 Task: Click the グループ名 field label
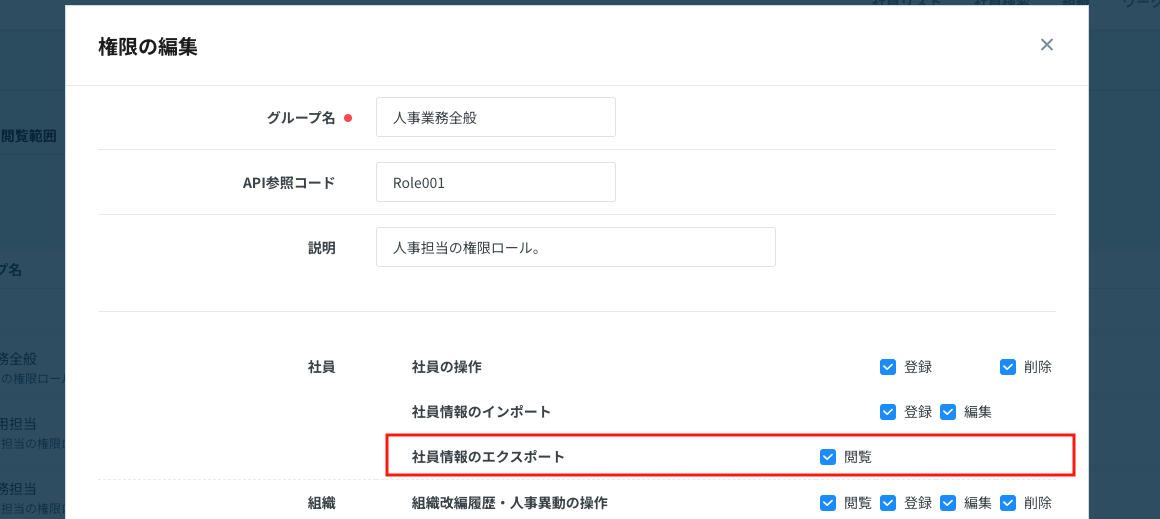click(x=300, y=117)
